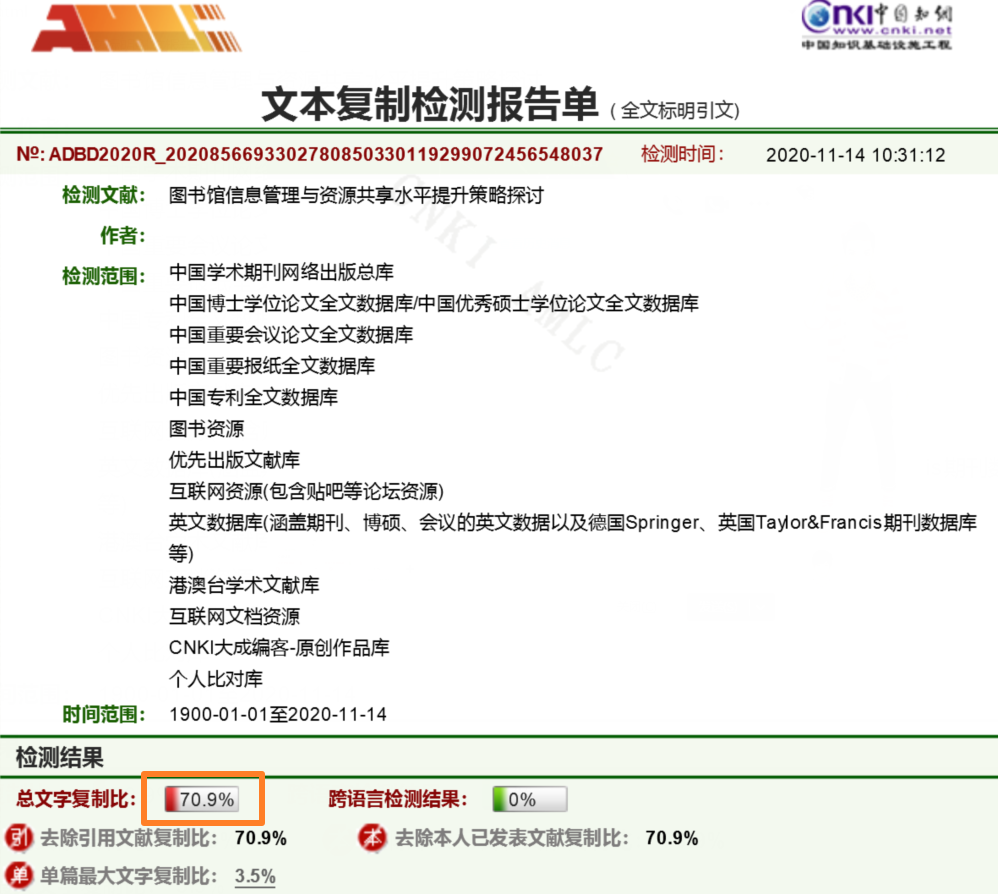Click 个人比对库 entry

[x=216, y=679]
